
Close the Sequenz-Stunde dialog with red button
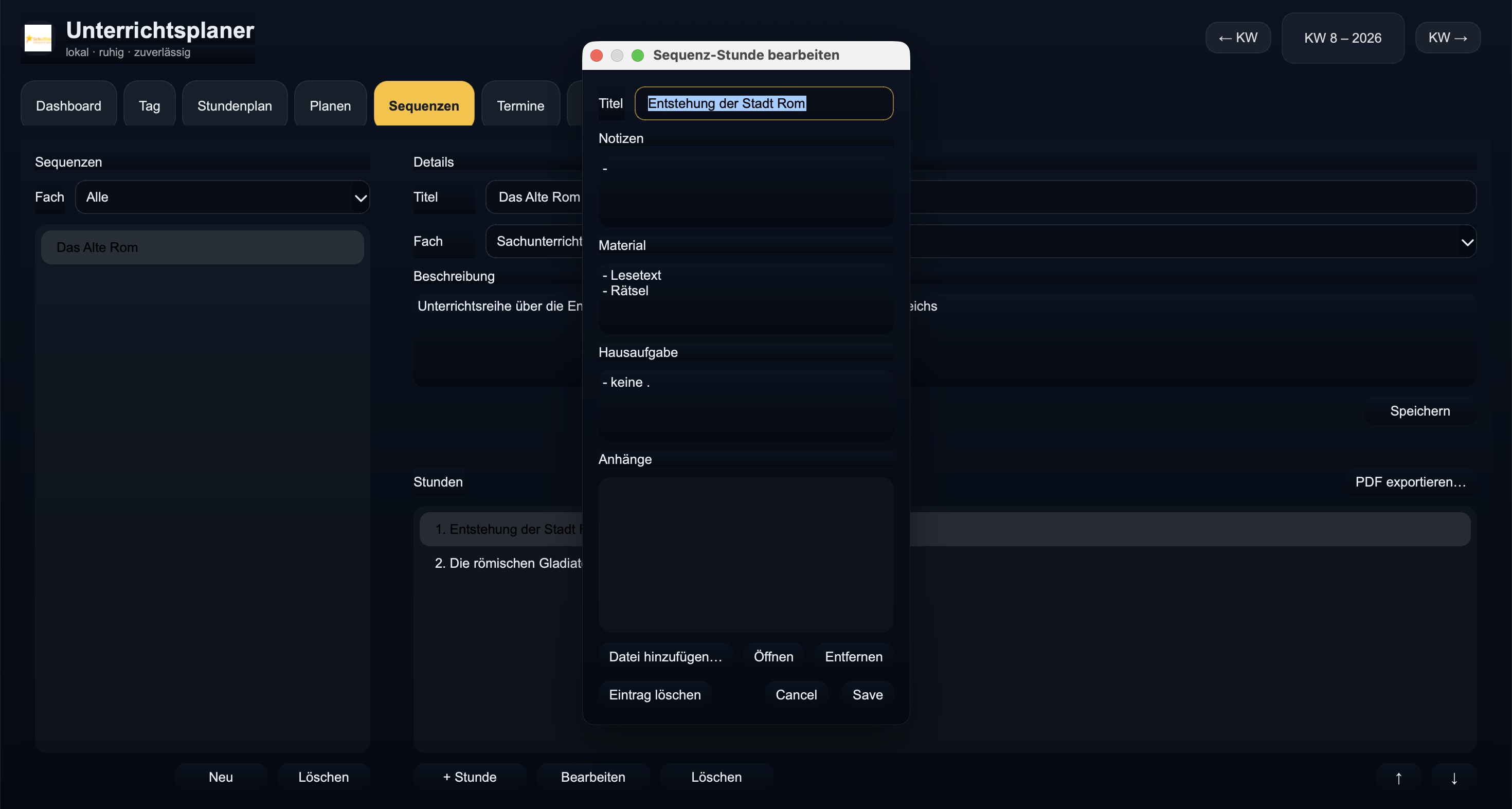[597, 55]
